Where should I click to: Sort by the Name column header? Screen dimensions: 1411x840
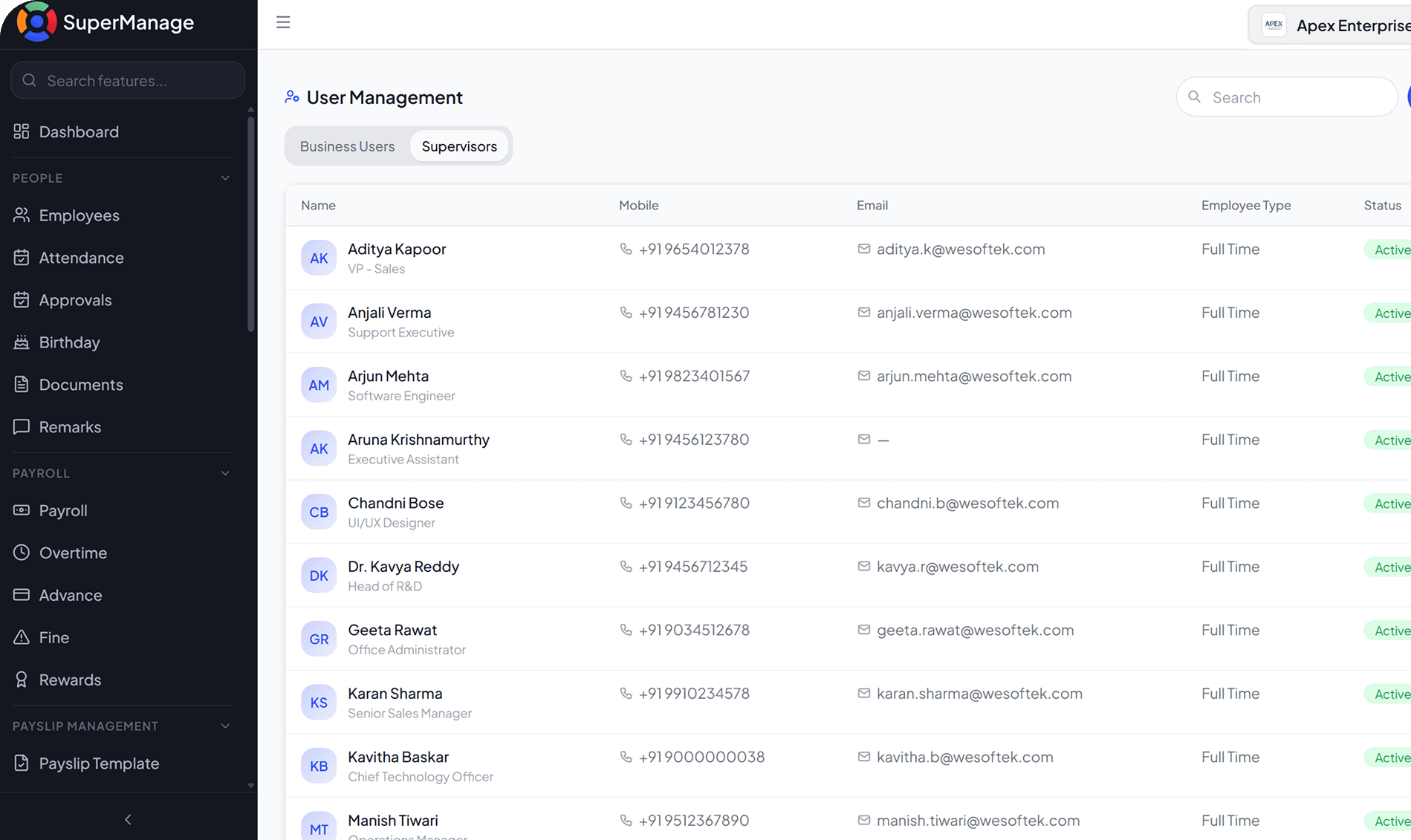click(318, 205)
